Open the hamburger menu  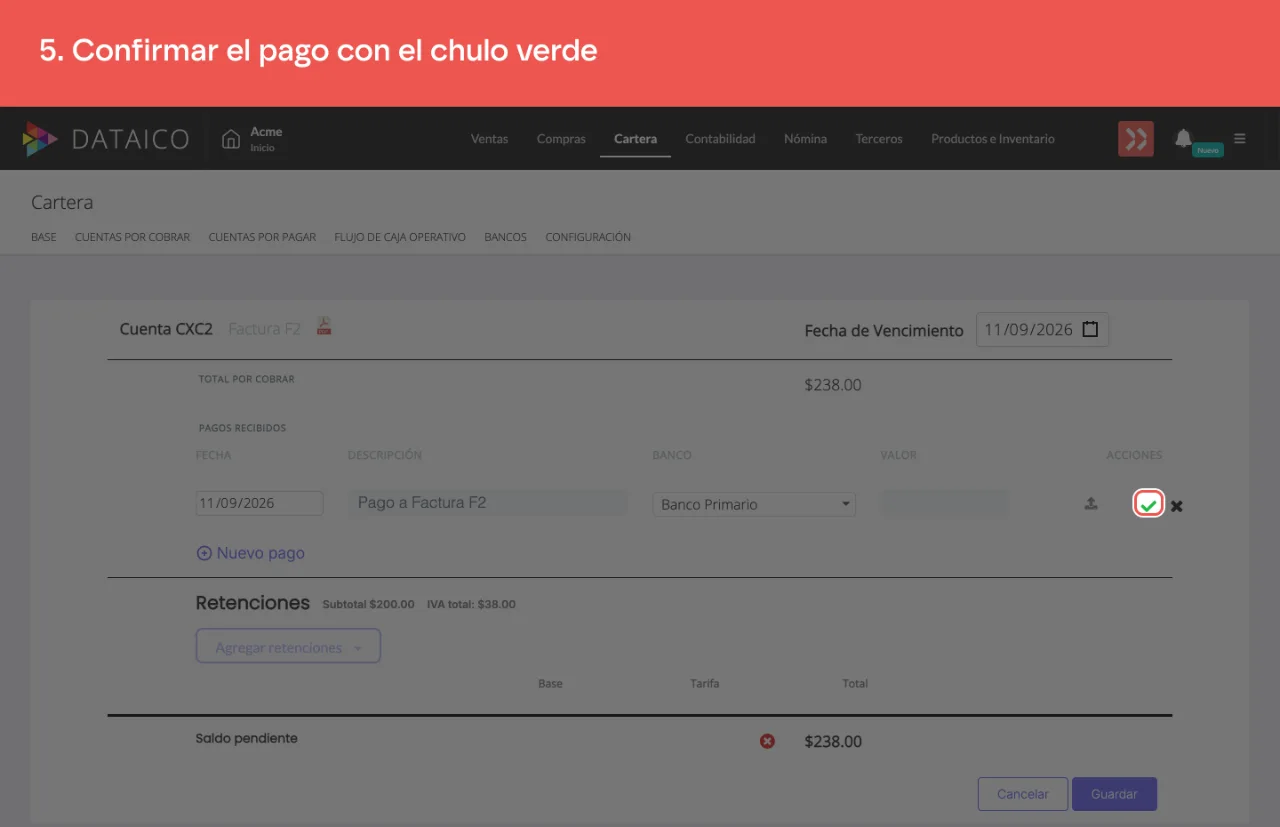pos(1240,139)
